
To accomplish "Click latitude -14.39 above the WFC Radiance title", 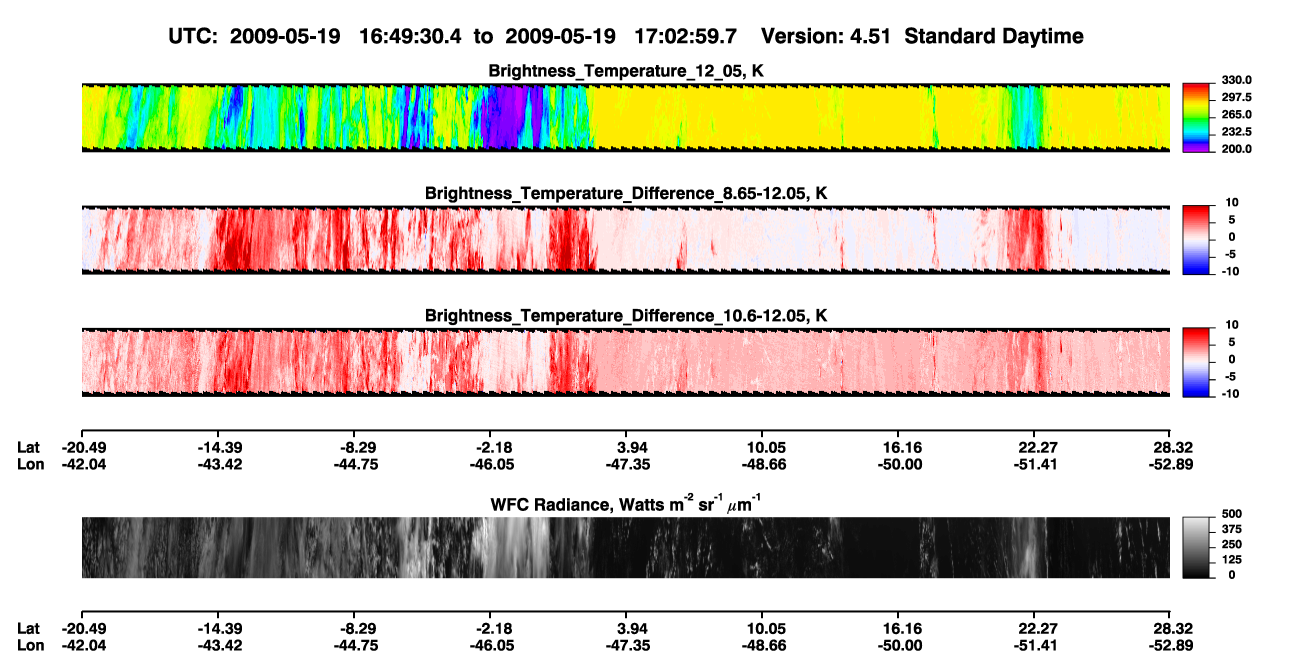I will coord(220,448).
